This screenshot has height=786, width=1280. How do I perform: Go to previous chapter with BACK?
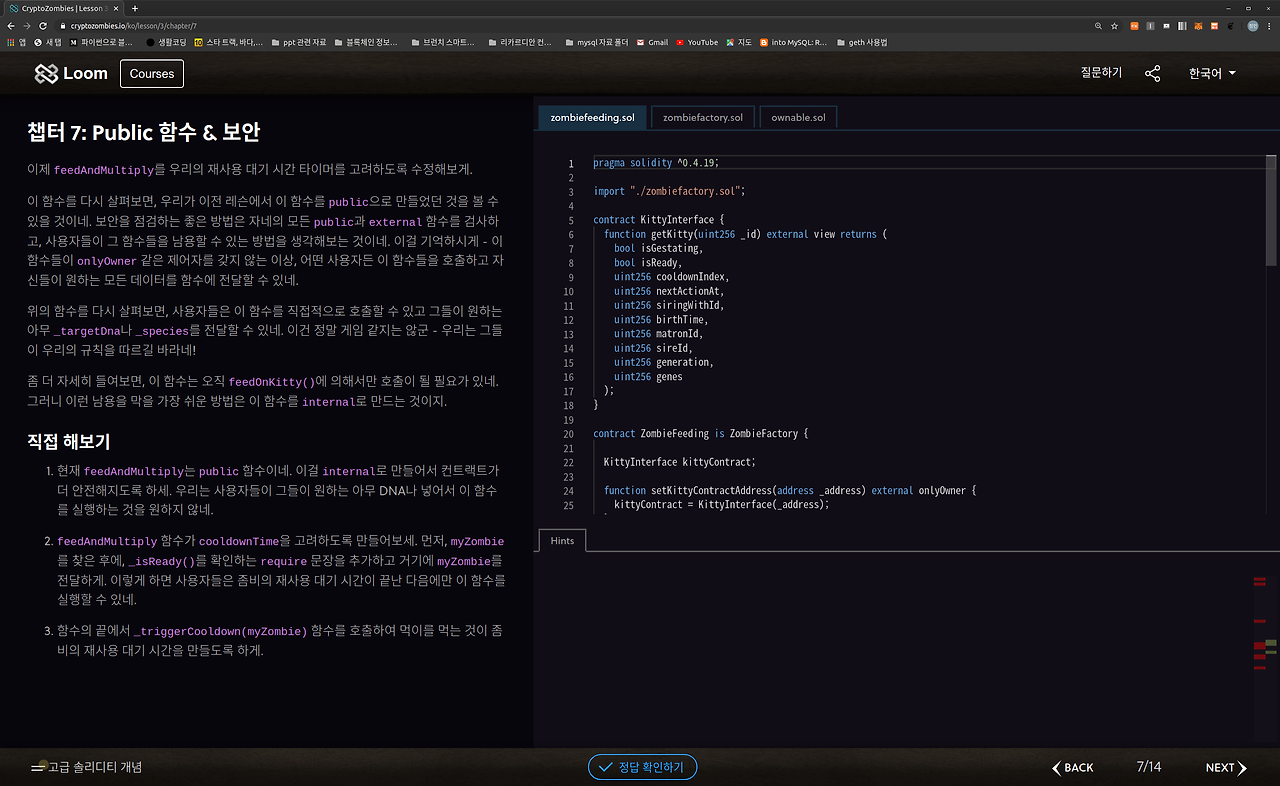1073,767
